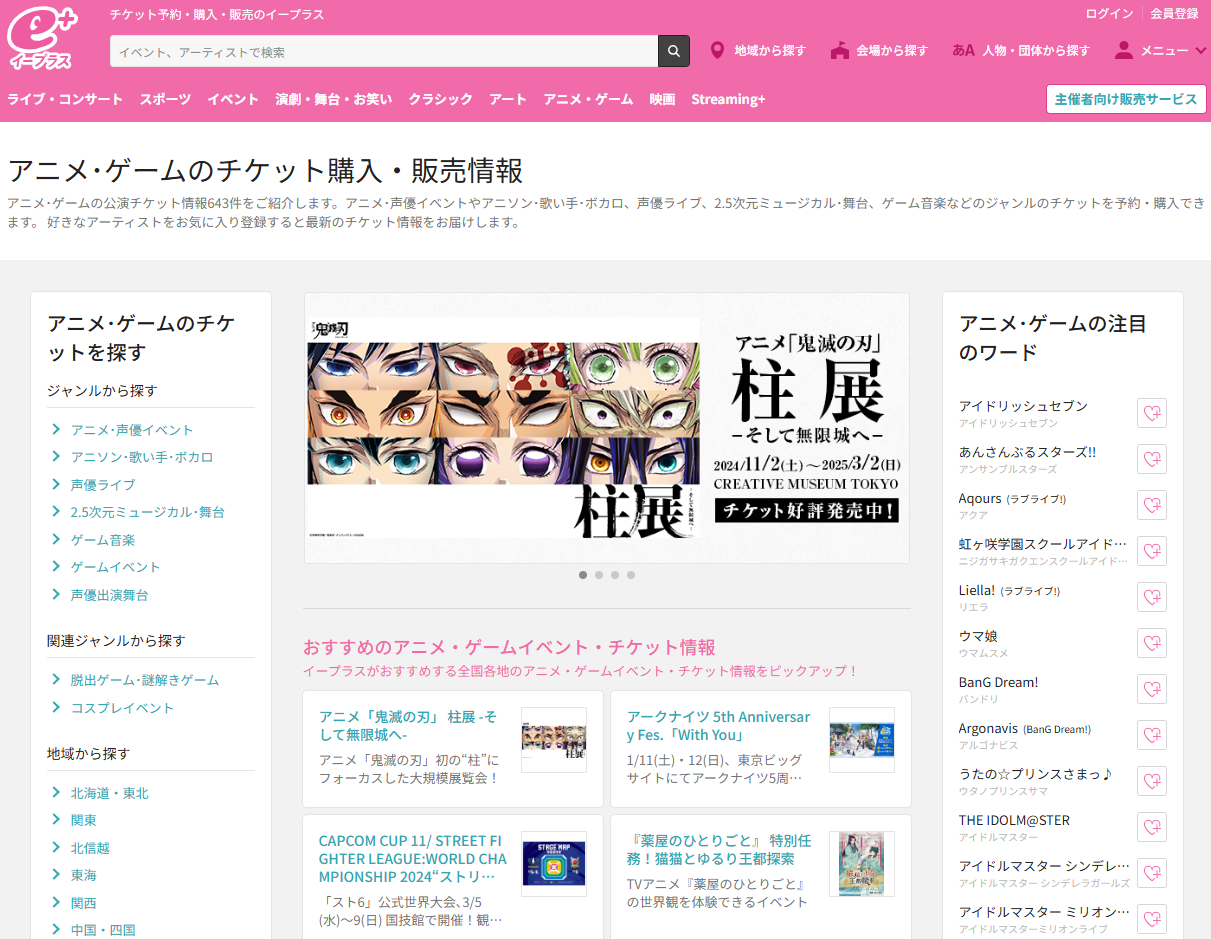Open コスプレイベント related genre
The width and height of the screenshot is (1211, 939).
[122, 708]
